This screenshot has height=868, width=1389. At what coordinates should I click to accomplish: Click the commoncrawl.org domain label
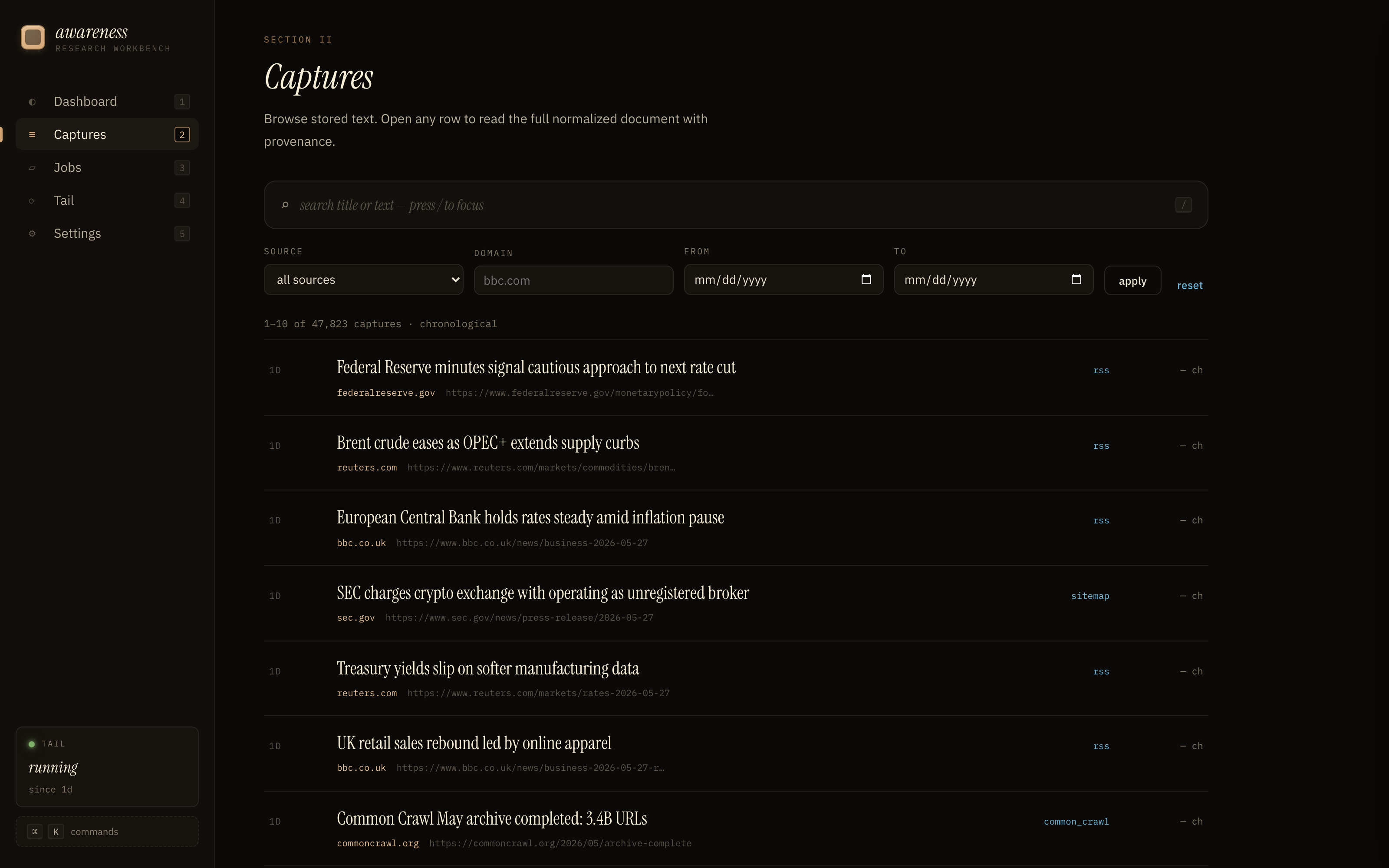[x=378, y=843]
